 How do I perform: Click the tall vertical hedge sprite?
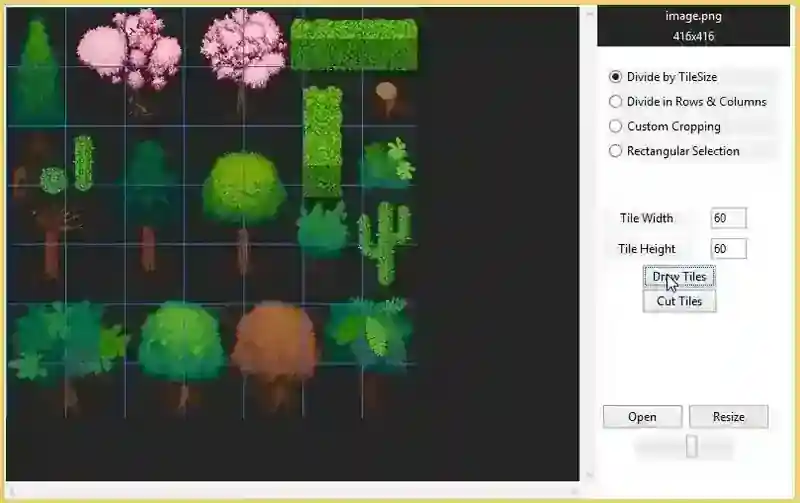tap(322, 142)
